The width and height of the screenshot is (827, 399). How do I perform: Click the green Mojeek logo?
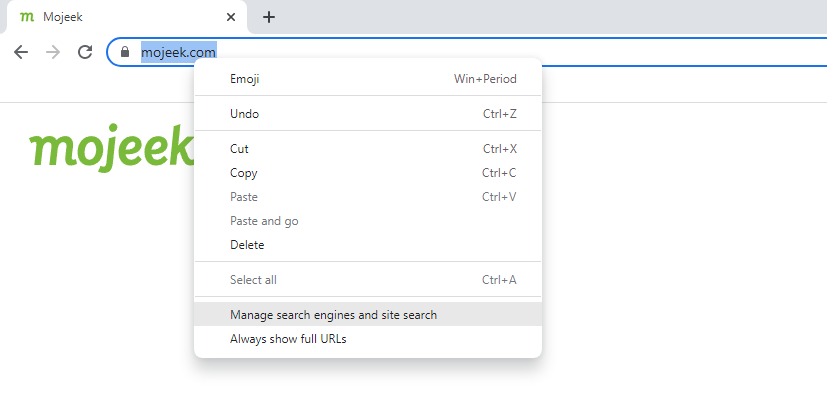tap(112, 148)
